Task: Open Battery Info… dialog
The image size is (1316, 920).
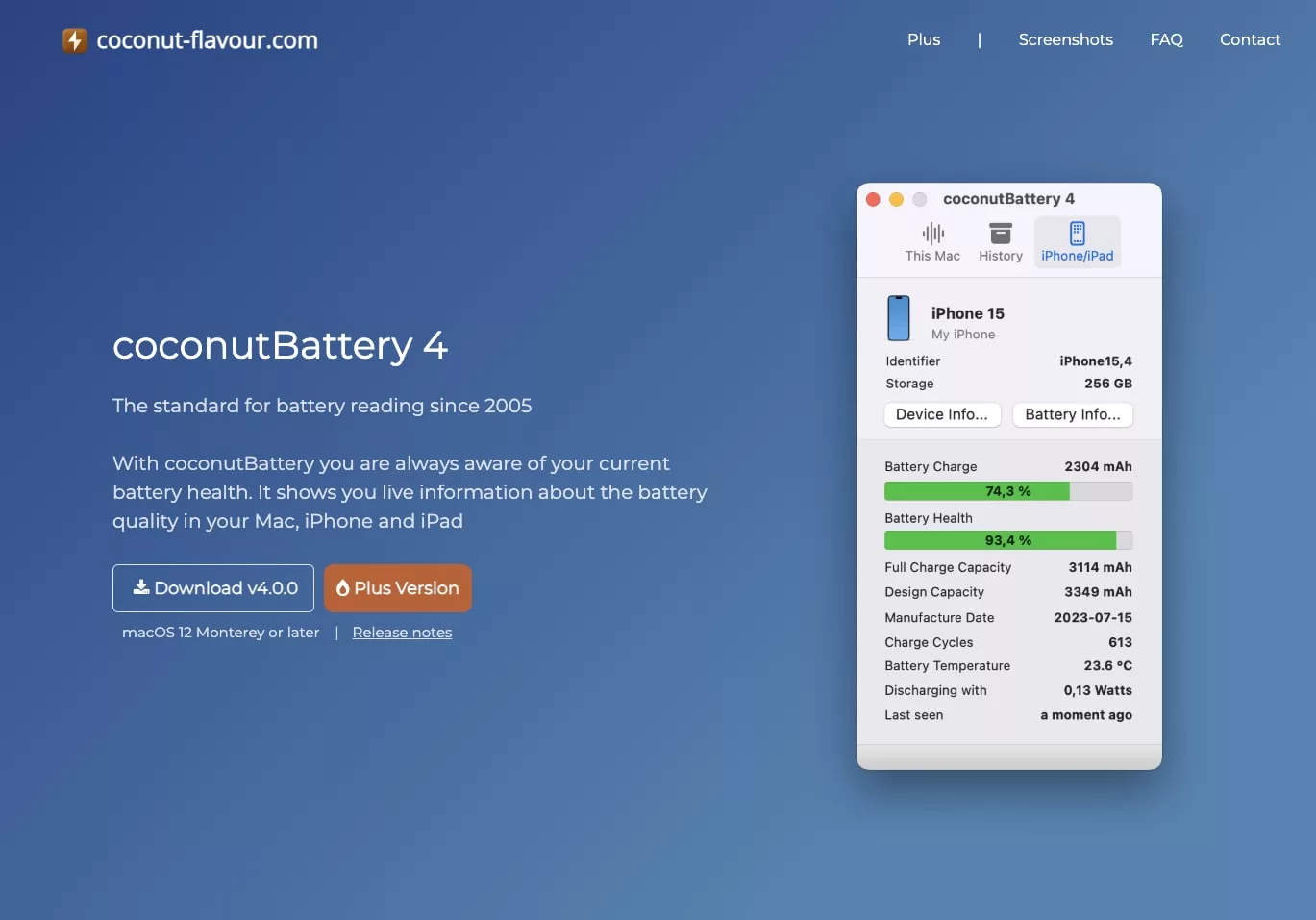Action: click(1073, 414)
